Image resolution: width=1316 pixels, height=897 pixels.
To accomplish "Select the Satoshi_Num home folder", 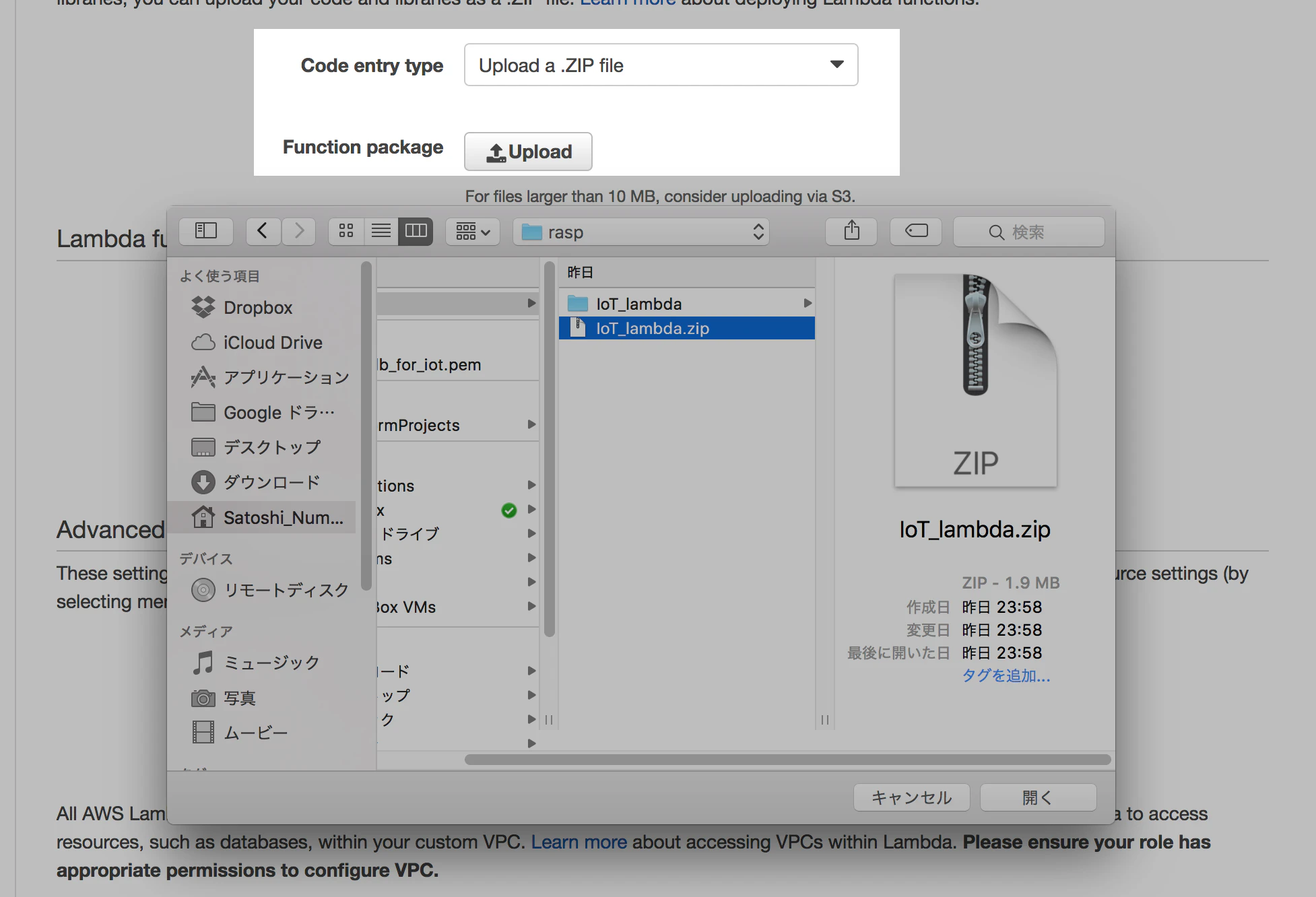I will click(x=263, y=518).
